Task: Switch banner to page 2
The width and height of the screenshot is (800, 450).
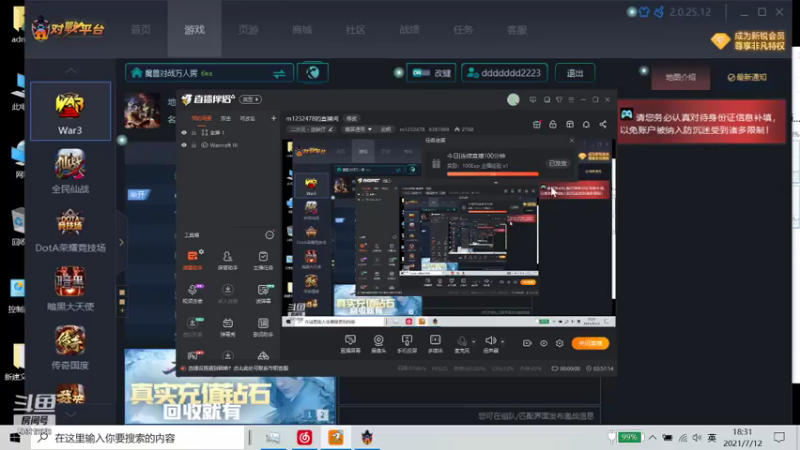Action: 322,415
